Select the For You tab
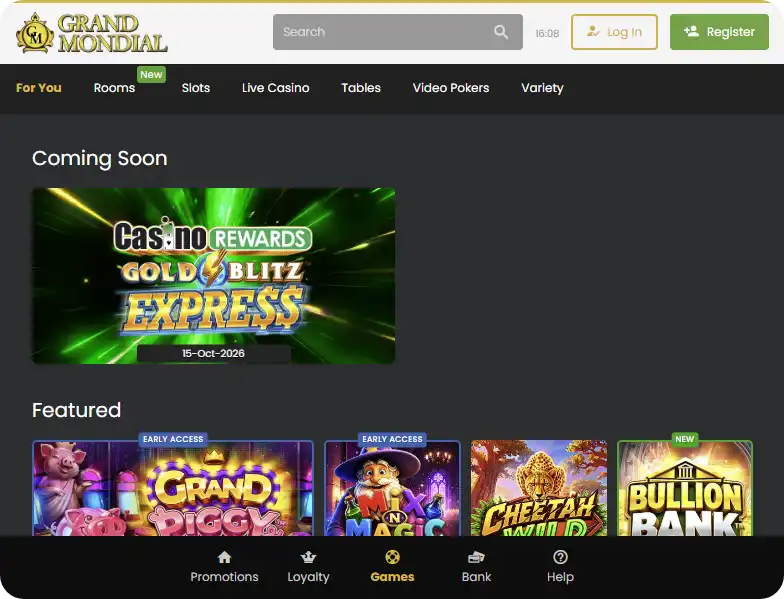The width and height of the screenshot is (784, 599). pyautogui.click(x=38, y=88)
